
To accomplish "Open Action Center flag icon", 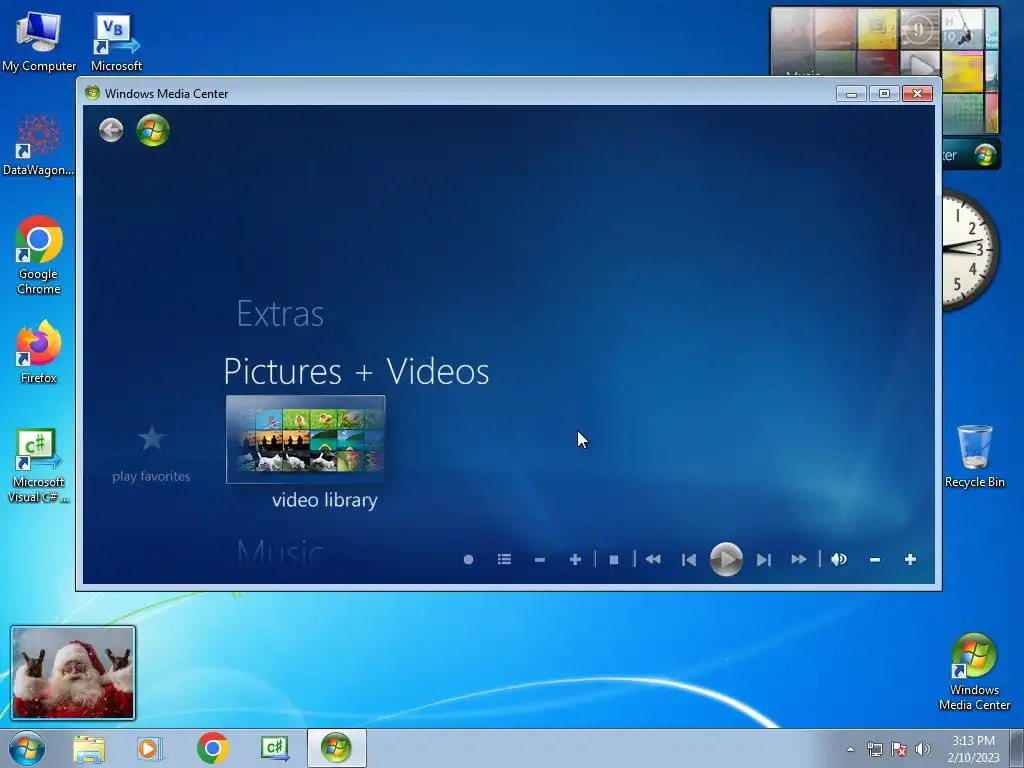I will 899,749.
